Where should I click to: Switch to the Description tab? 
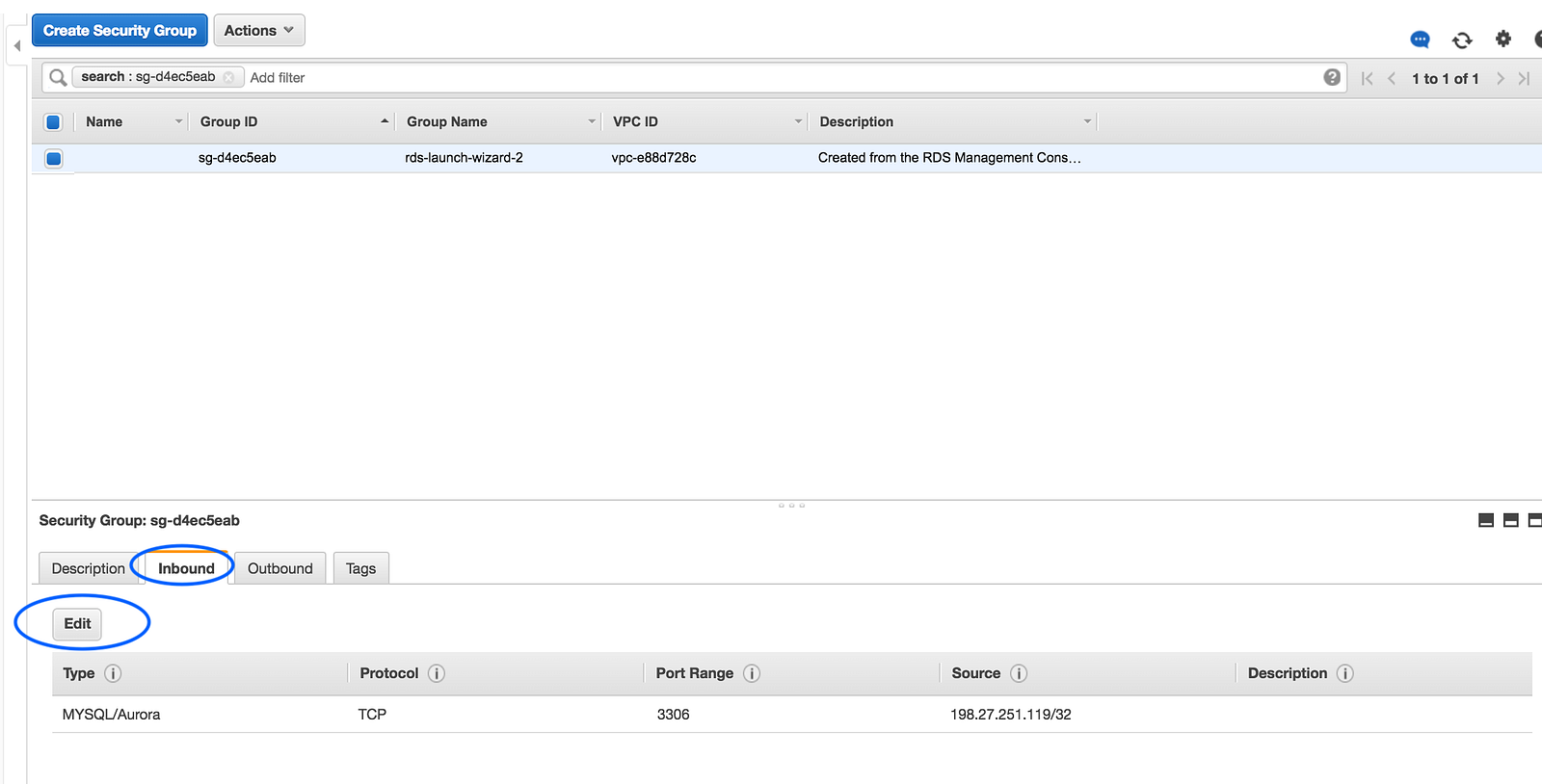[88, 568]
